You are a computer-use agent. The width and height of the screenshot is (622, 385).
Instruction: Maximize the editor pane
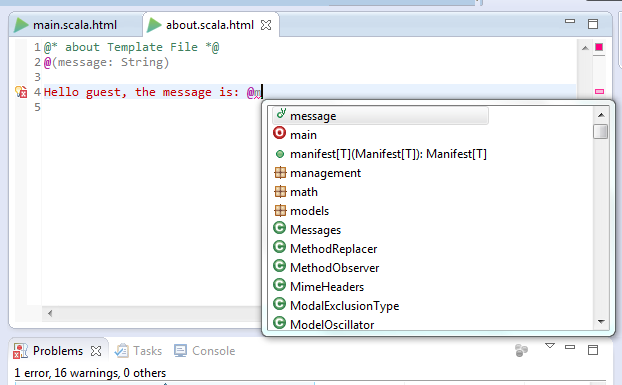coord(593,24)
